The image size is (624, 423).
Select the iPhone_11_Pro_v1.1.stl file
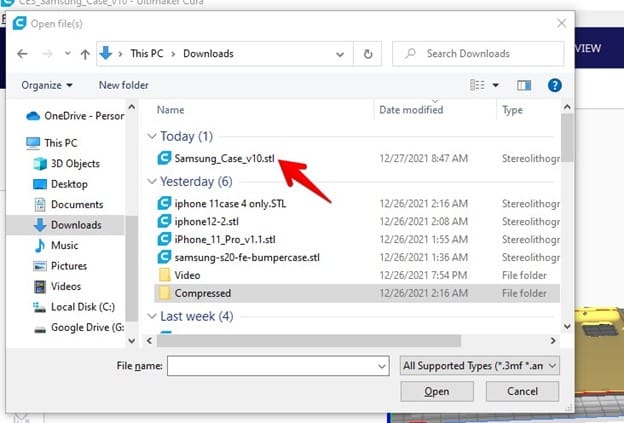[x=225, y=240]
